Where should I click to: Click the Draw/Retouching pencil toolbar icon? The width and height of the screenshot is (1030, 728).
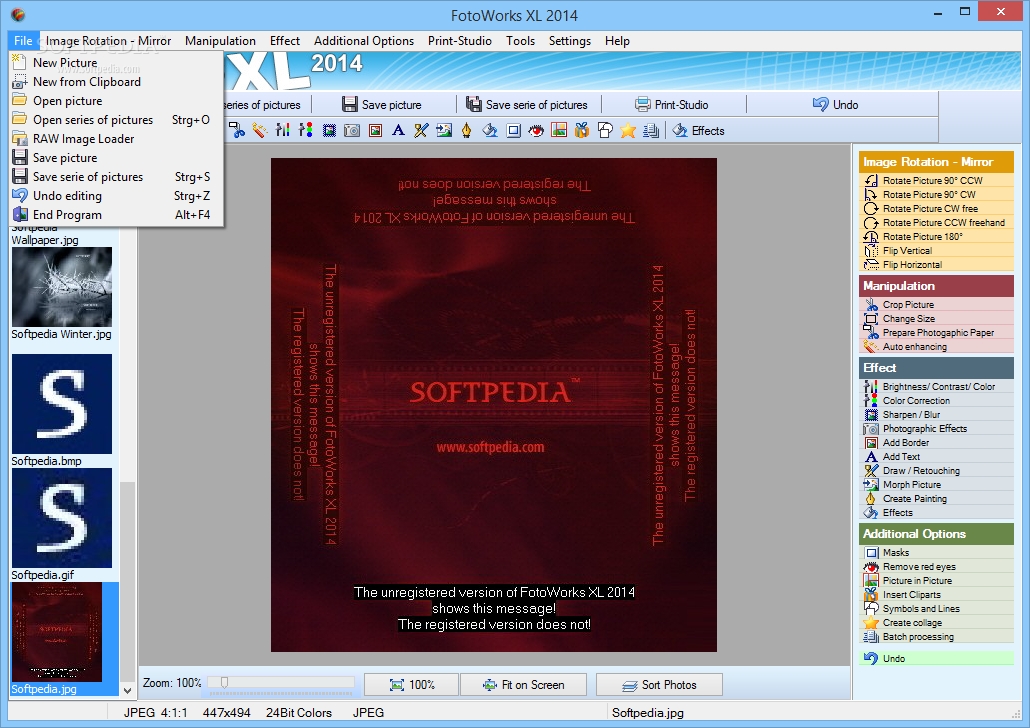coord(421,130)
